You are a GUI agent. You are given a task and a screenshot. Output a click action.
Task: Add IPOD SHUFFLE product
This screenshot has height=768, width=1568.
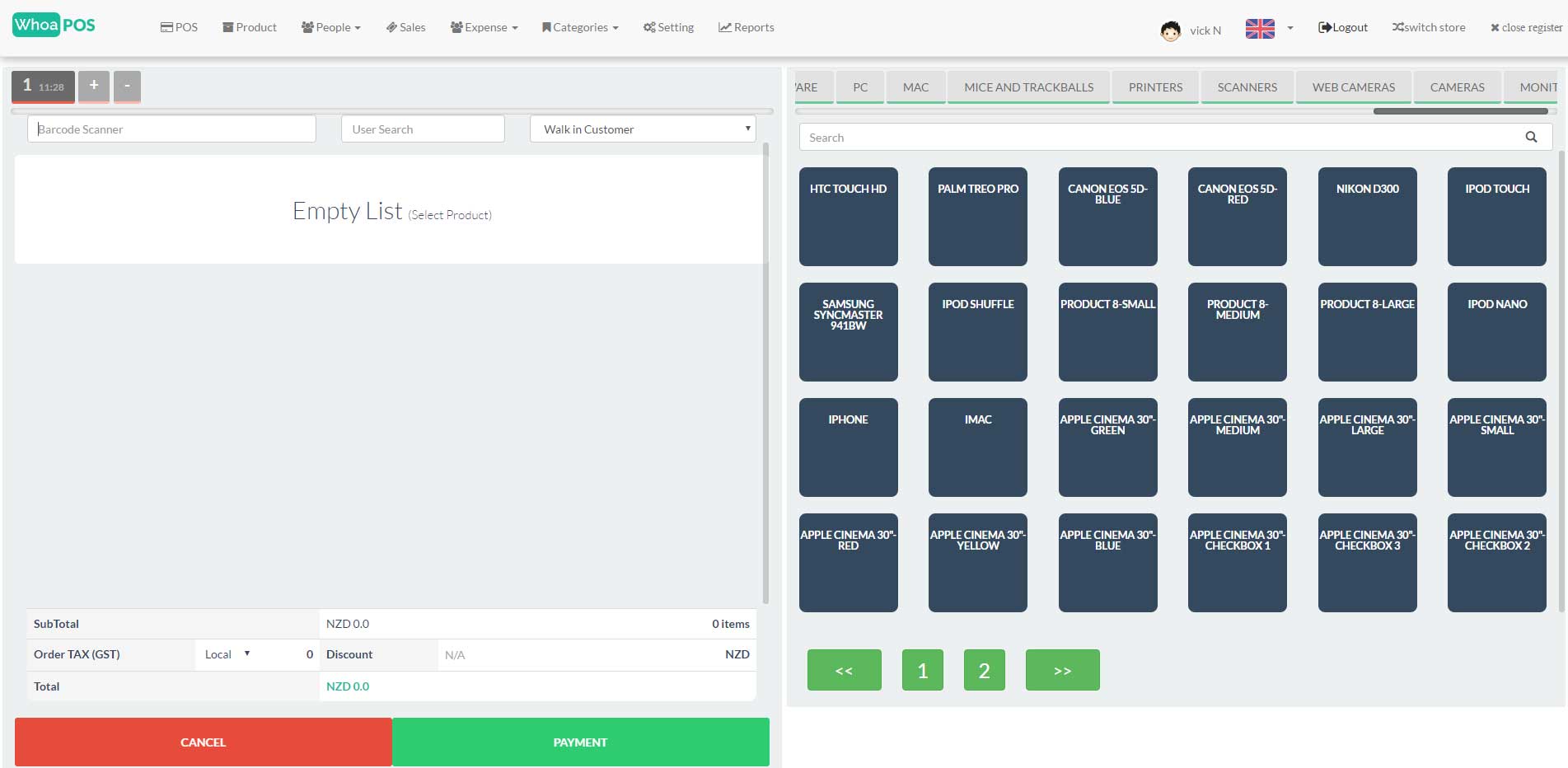[x=977, y=332]
